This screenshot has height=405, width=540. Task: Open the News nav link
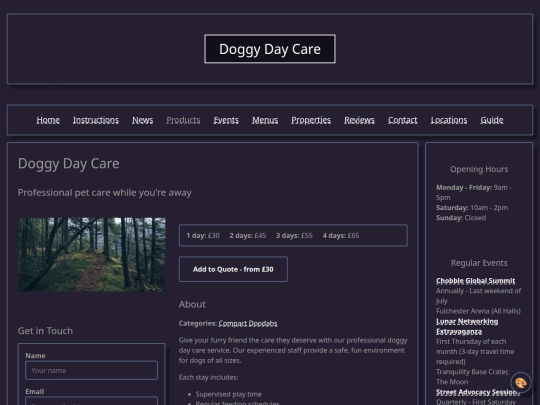(143, 120)
